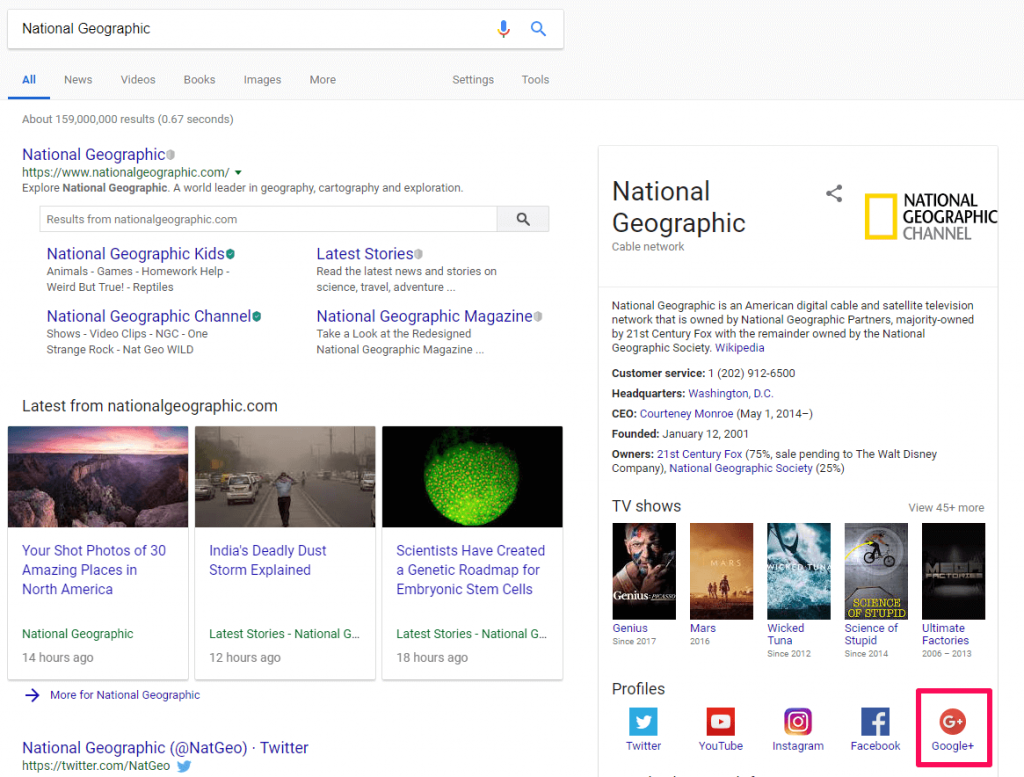Screen dimensions: 1024x777
Task: Click grey badge beside National Geographic Magazine
Action: tap(538, 317)
